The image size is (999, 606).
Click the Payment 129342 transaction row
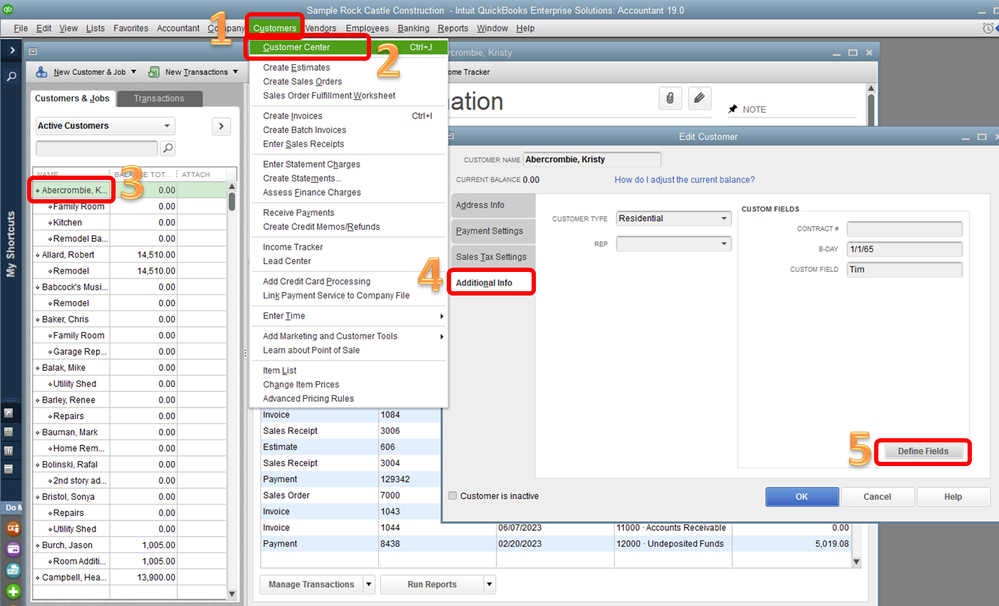[x=349, y=479]
